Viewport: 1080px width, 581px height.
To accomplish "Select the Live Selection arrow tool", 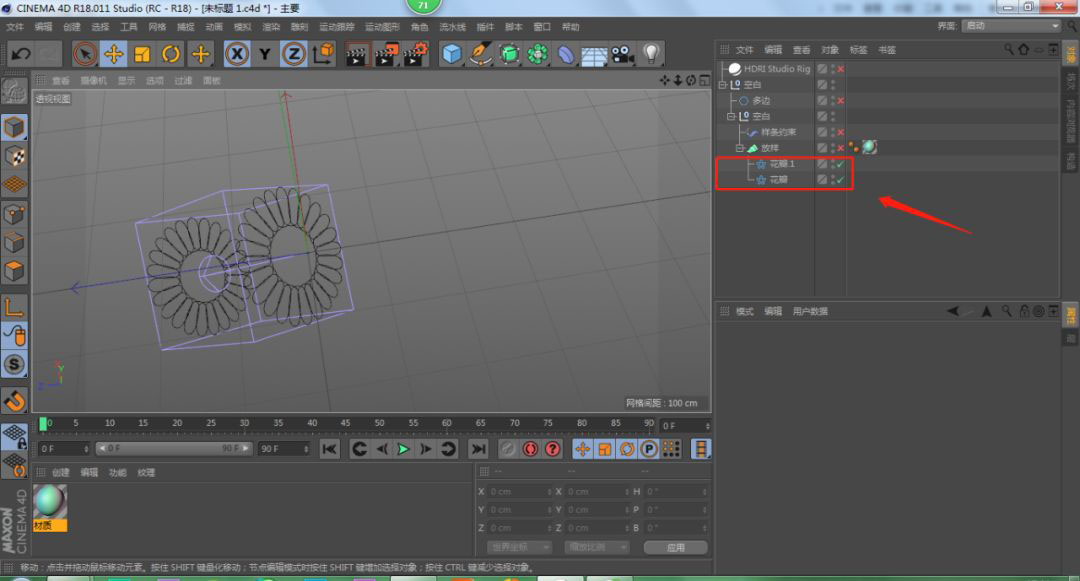I will click(x=85, y=54).
